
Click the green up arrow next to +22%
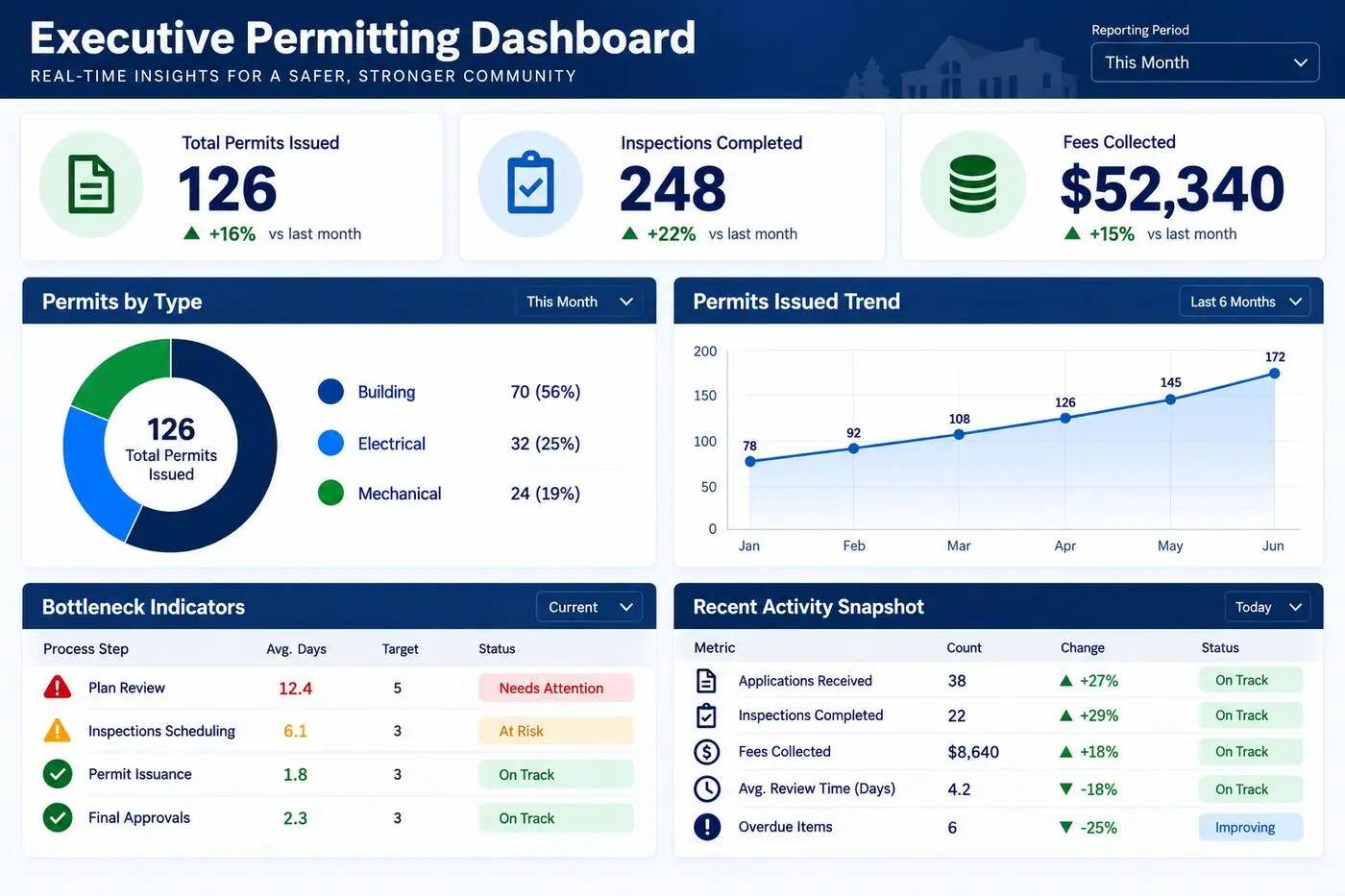630,233
